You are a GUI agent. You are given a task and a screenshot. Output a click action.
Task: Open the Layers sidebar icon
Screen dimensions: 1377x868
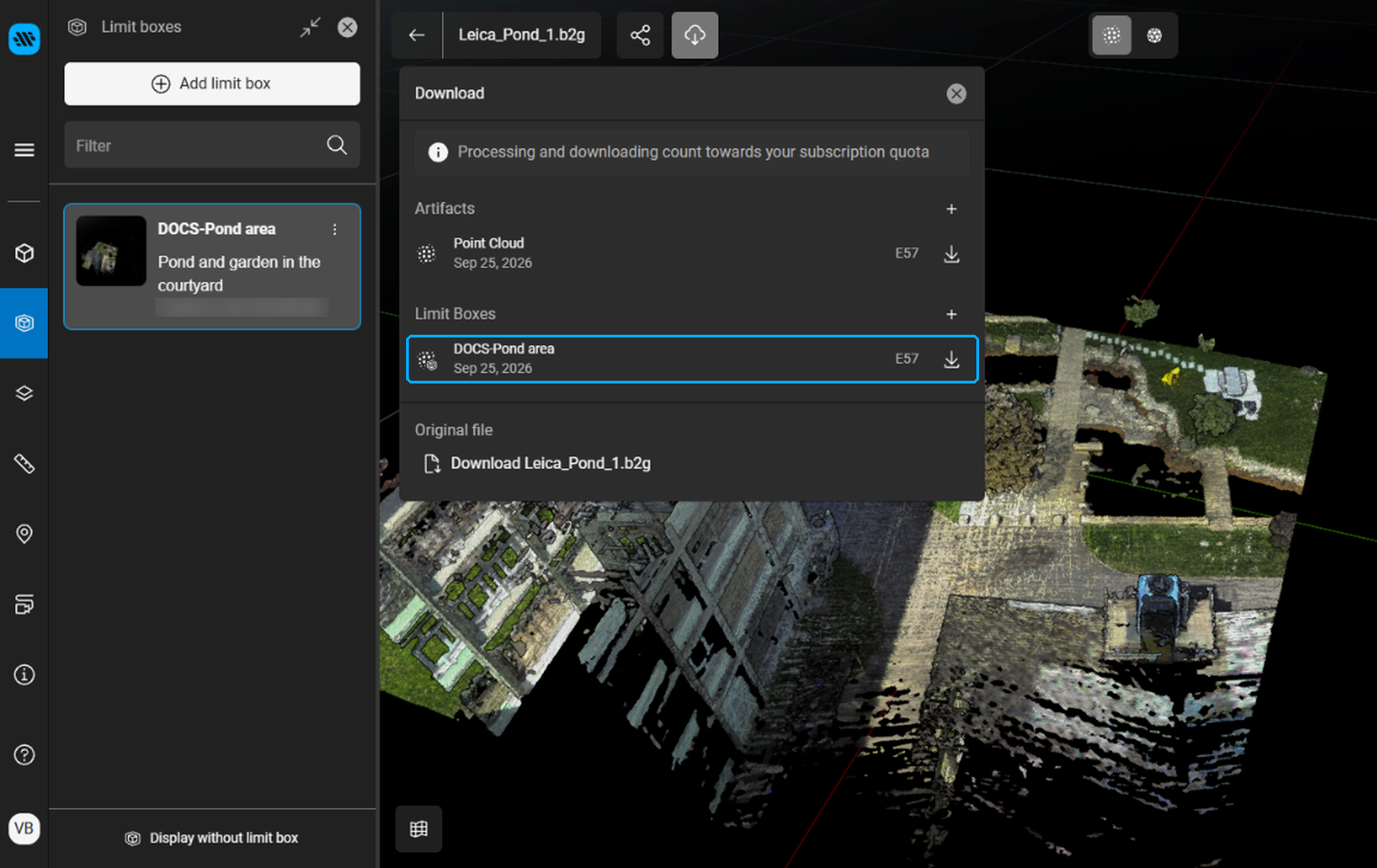click(x=24, y=393)
